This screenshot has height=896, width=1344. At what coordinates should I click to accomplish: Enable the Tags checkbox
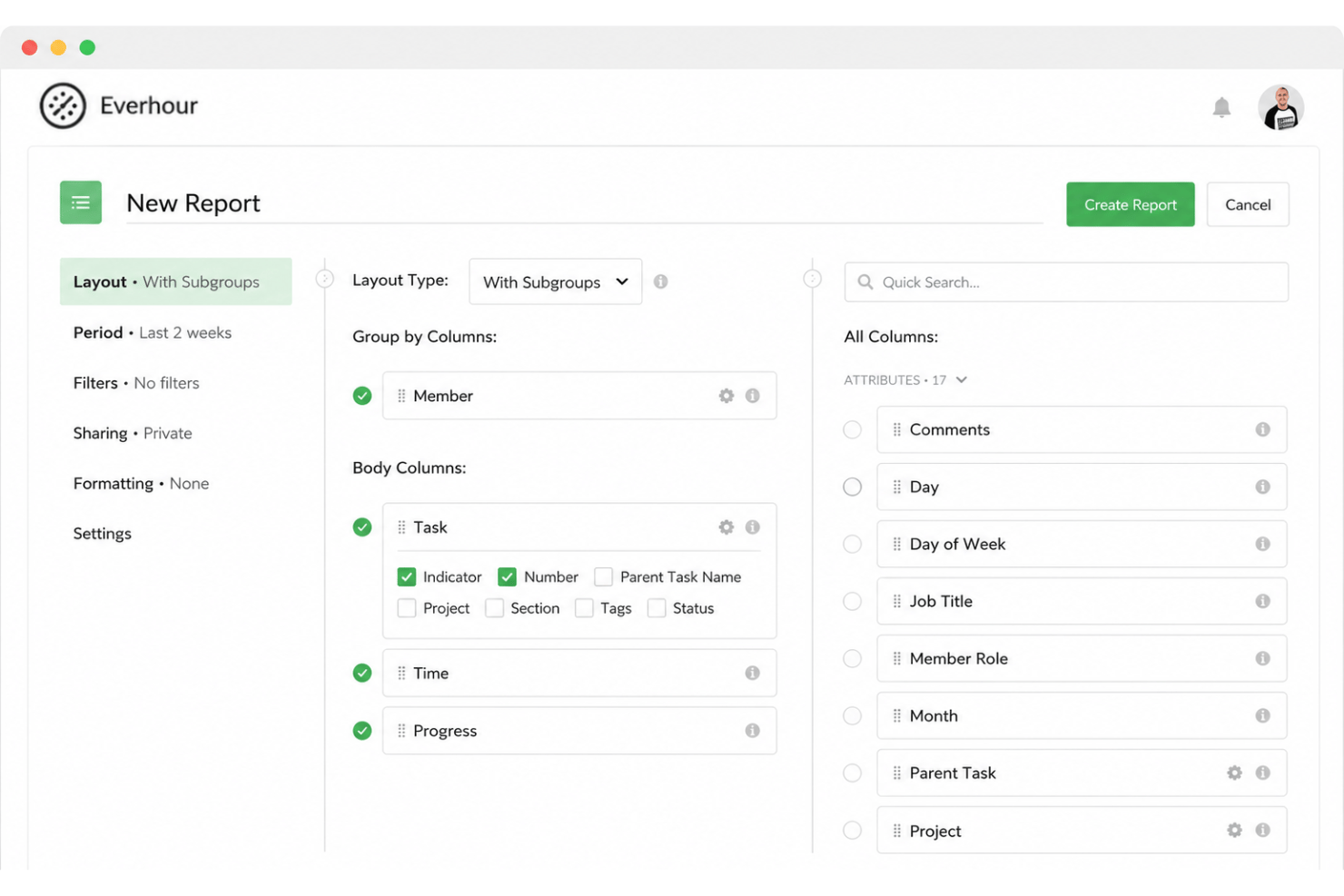584,608
